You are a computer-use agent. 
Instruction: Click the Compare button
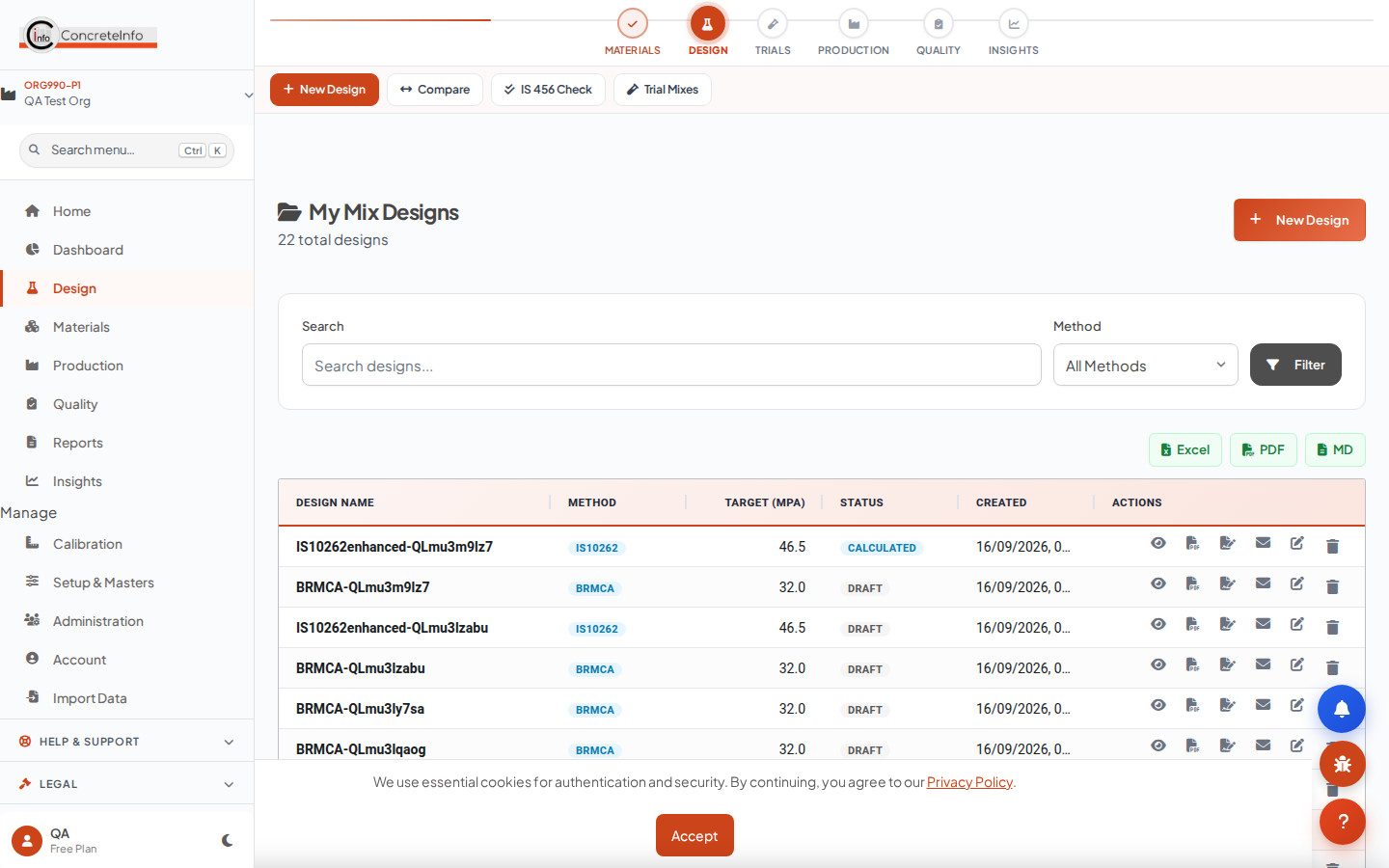click(x=435, y=90)
